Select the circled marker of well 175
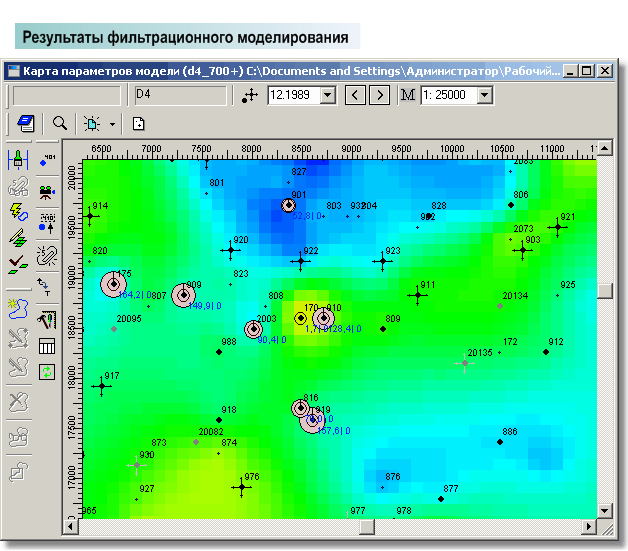Viewport: 628px width, 551px height. pos(114,284)
